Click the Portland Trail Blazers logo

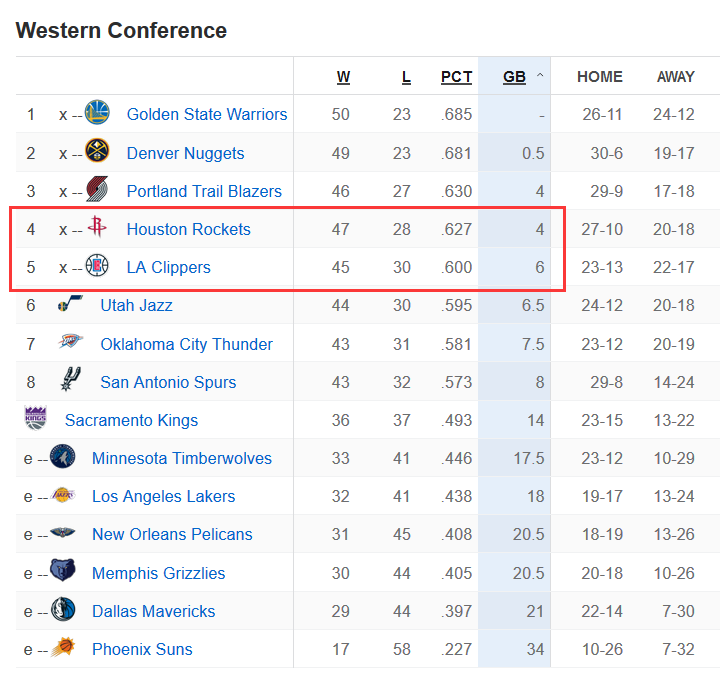[97, 189]
